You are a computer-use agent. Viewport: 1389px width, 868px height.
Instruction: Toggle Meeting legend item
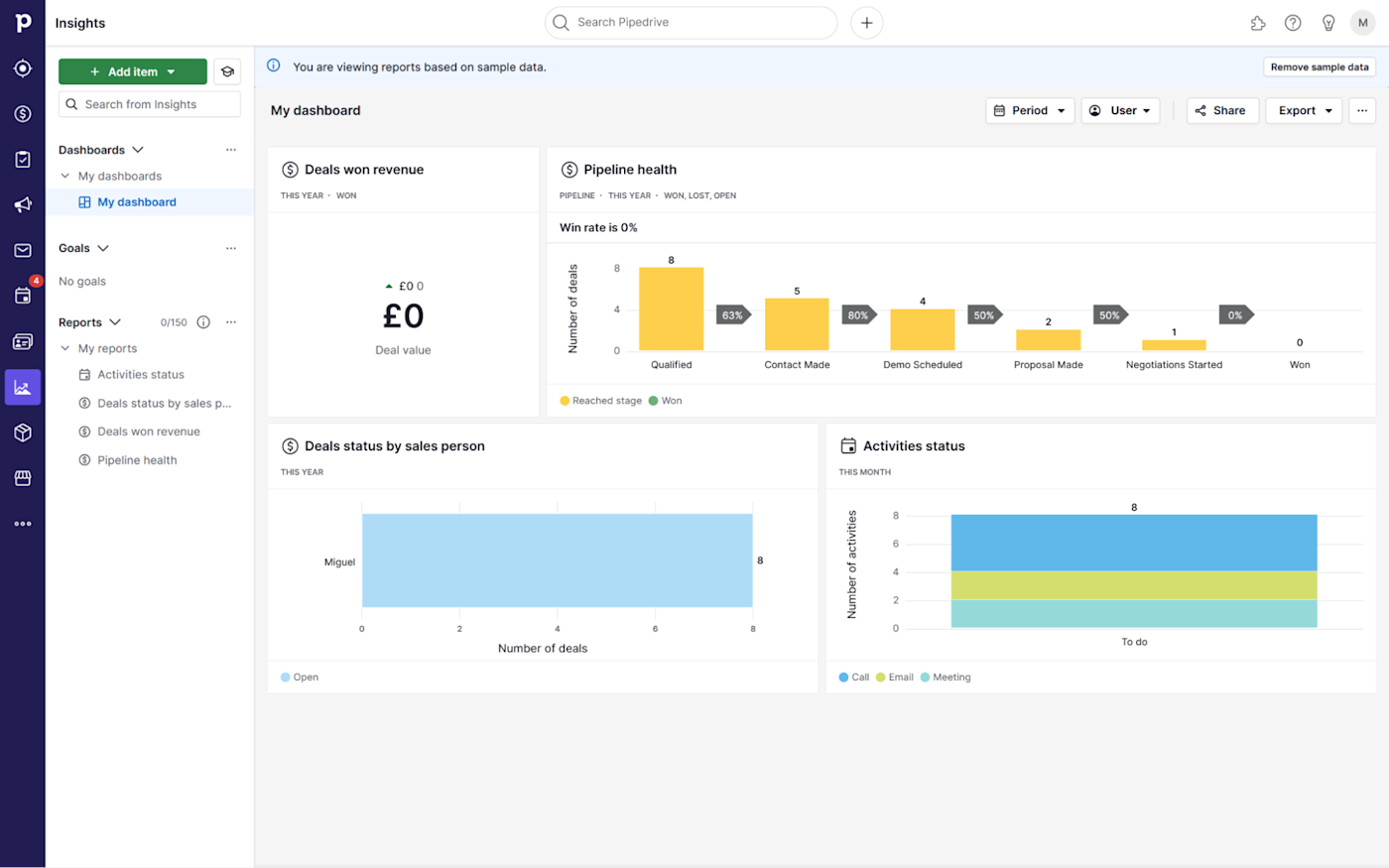pos(946,678)
